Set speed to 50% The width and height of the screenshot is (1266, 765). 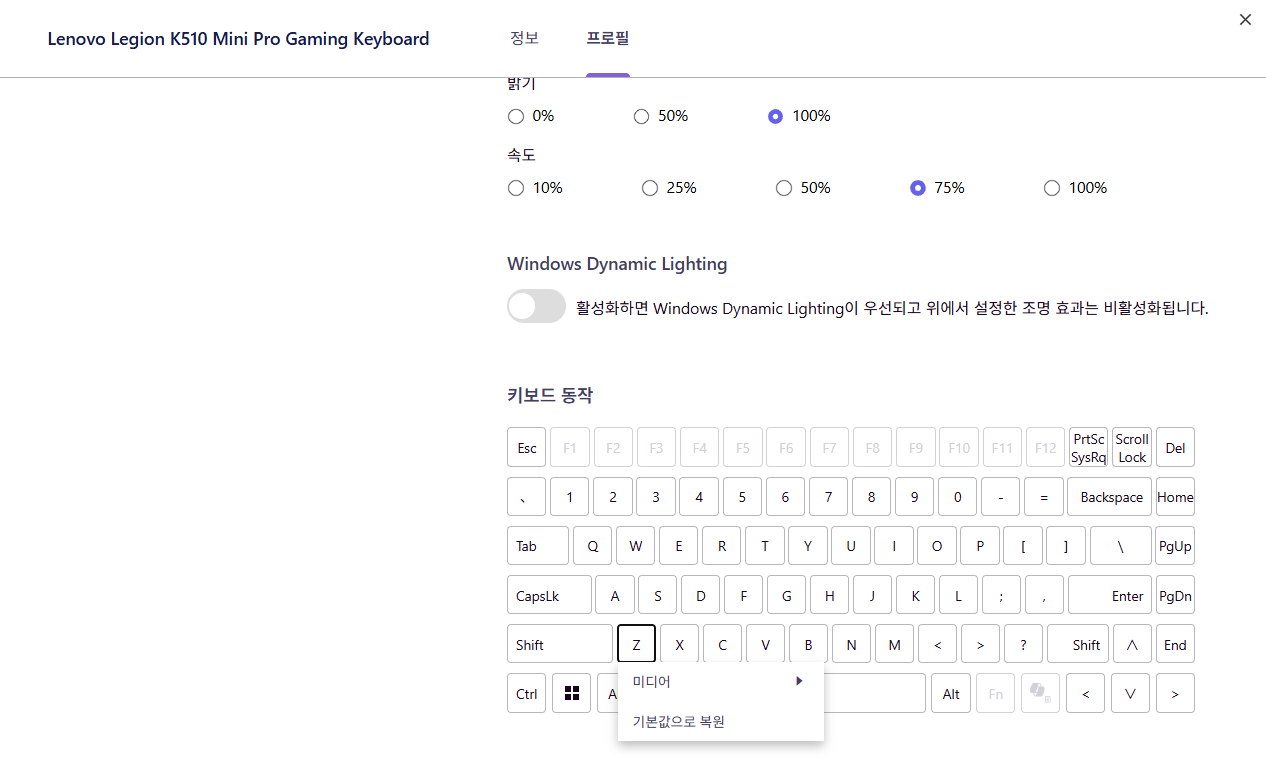[784, 188]
